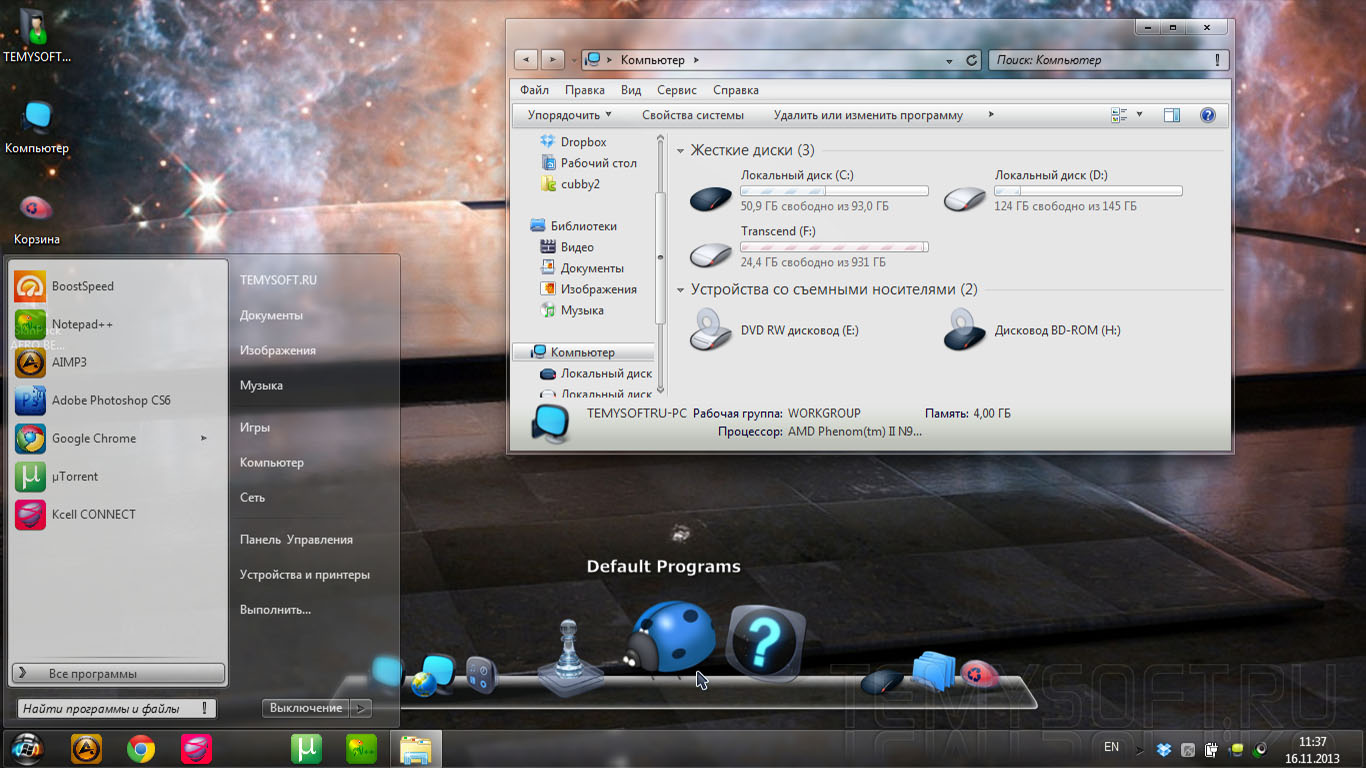Collapse the Жесткие диски group
Image resolution: width=1366 pixels, height=768 pixels.
coord(681,151)
